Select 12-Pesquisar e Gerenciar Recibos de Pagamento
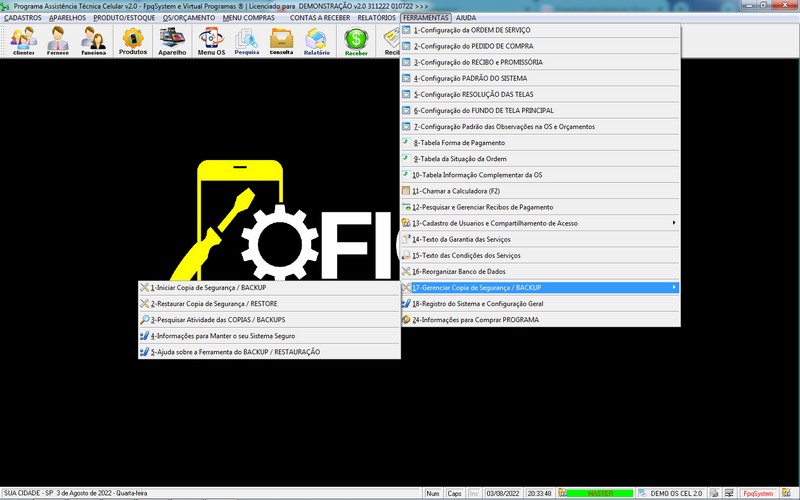 [540, 207]
